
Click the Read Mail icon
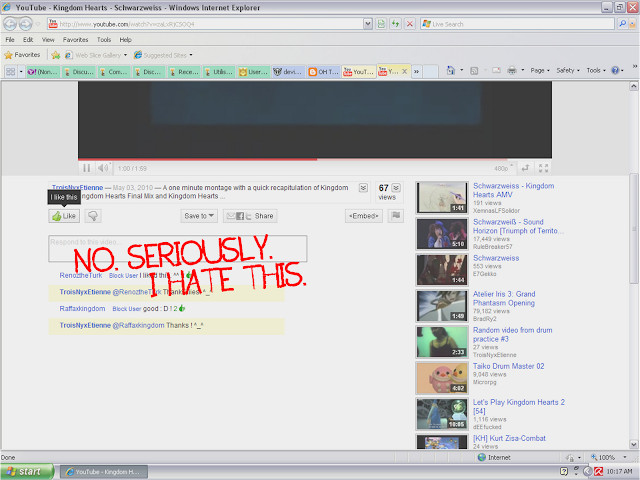tap(496, 70)
